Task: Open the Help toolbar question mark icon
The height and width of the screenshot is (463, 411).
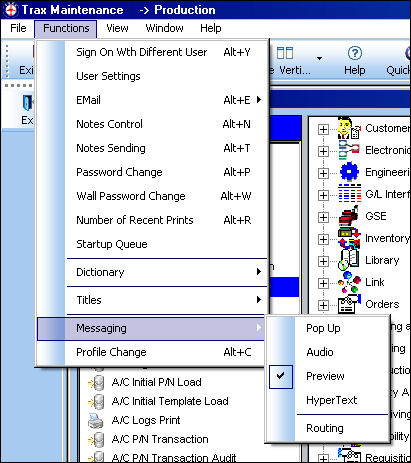Action: pos(354,53)
